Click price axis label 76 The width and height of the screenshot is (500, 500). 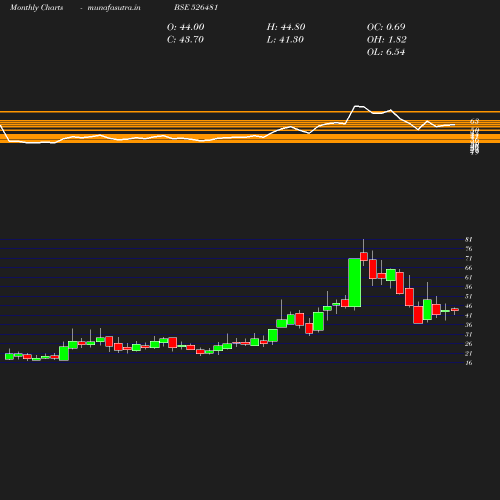tap(469, 249)
